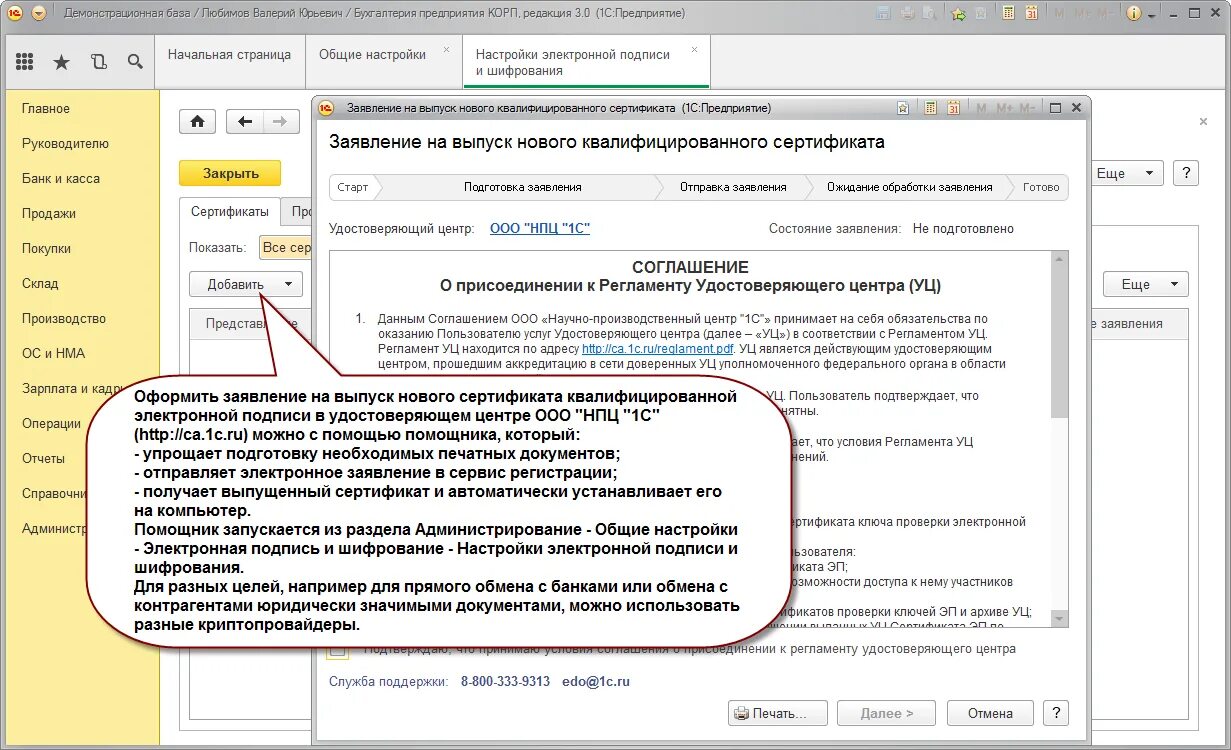Open Отчеты section in sidebar
The height and width of the screenshot is (750, 1231).
point(43,458)
